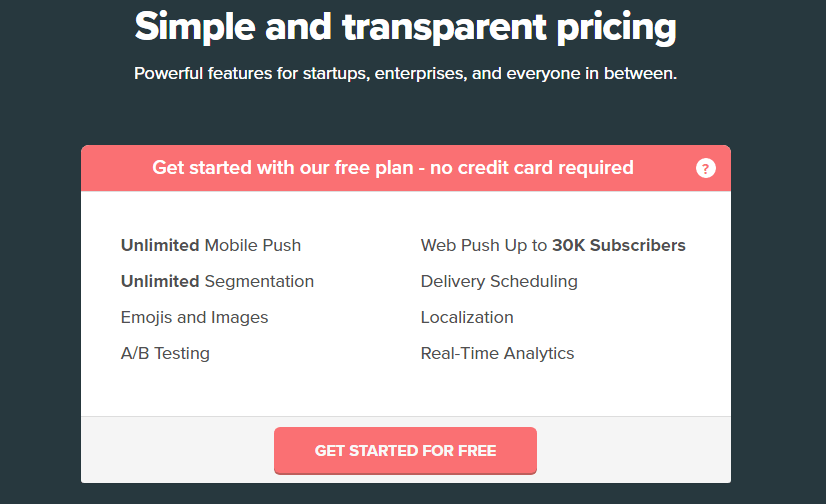
Task: Click bold Unlimited before Segmentation
Action: click(x=160, y=281)
